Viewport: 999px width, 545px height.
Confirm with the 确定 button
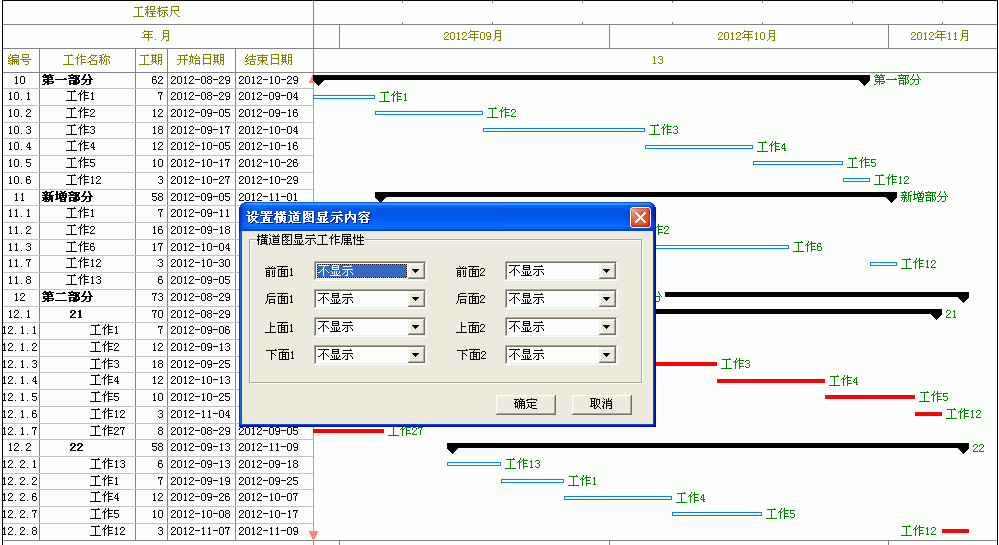(x=526, y=404)
